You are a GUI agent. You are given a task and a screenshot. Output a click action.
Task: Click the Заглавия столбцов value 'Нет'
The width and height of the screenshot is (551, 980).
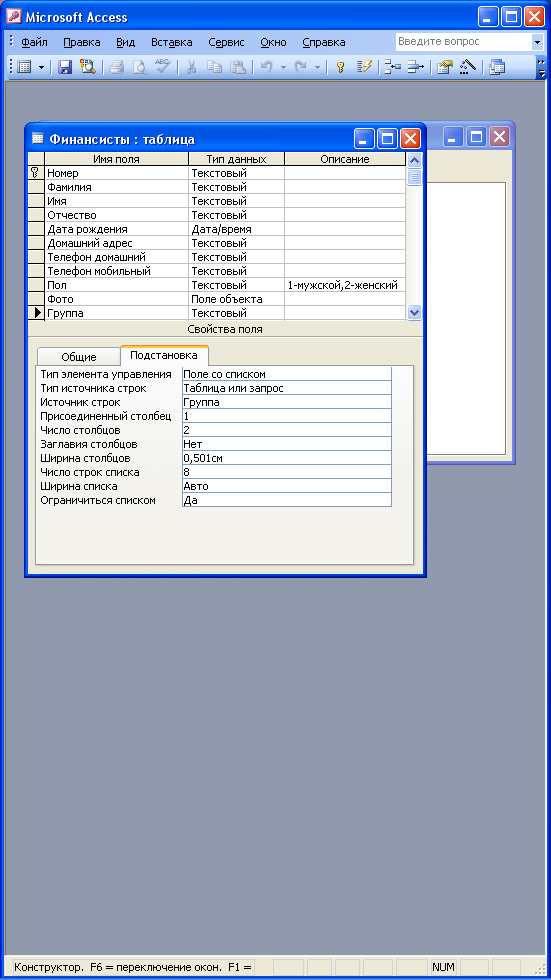(x=287, y=444)
